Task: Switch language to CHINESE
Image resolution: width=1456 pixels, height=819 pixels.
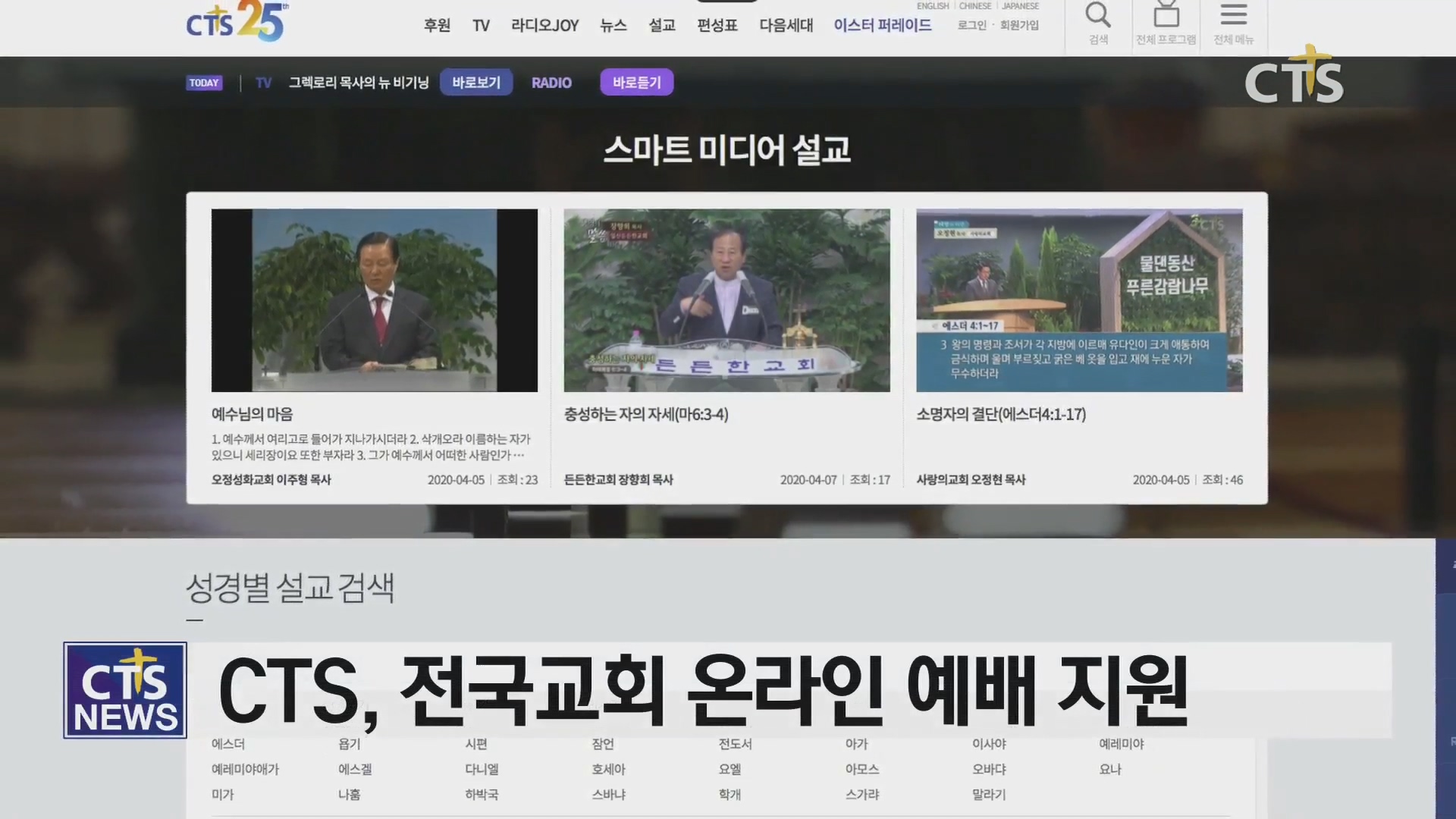Action: click(x=975, y=6)
